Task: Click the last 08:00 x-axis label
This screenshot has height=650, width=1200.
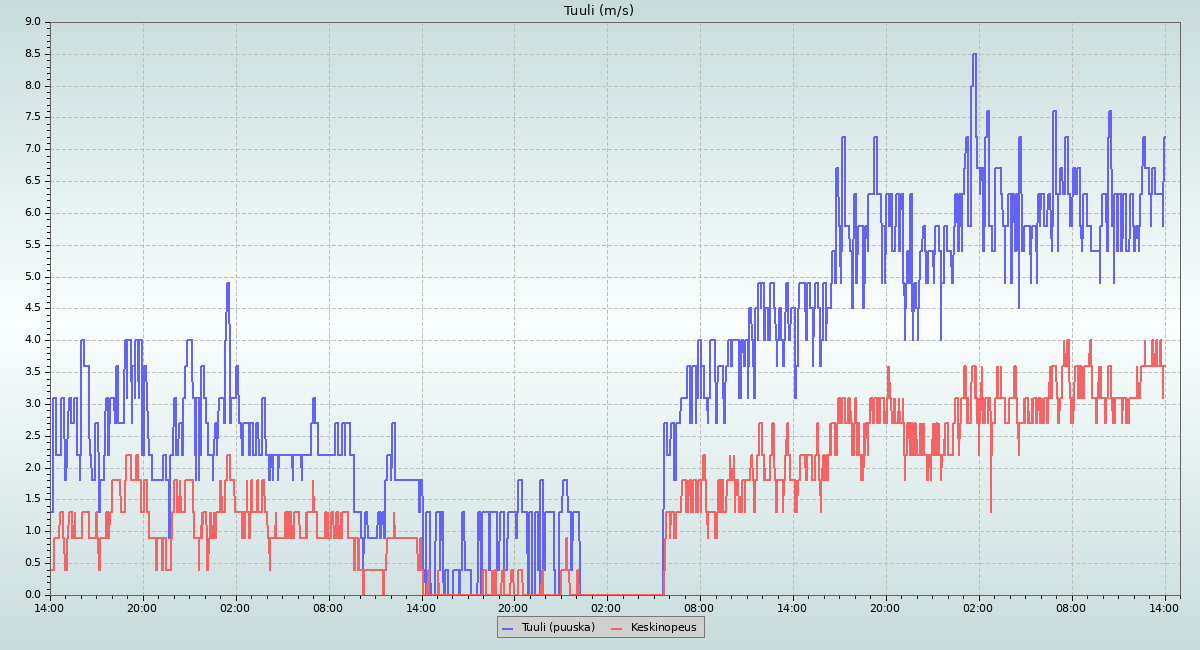Action: click(x=1071, y=608)
